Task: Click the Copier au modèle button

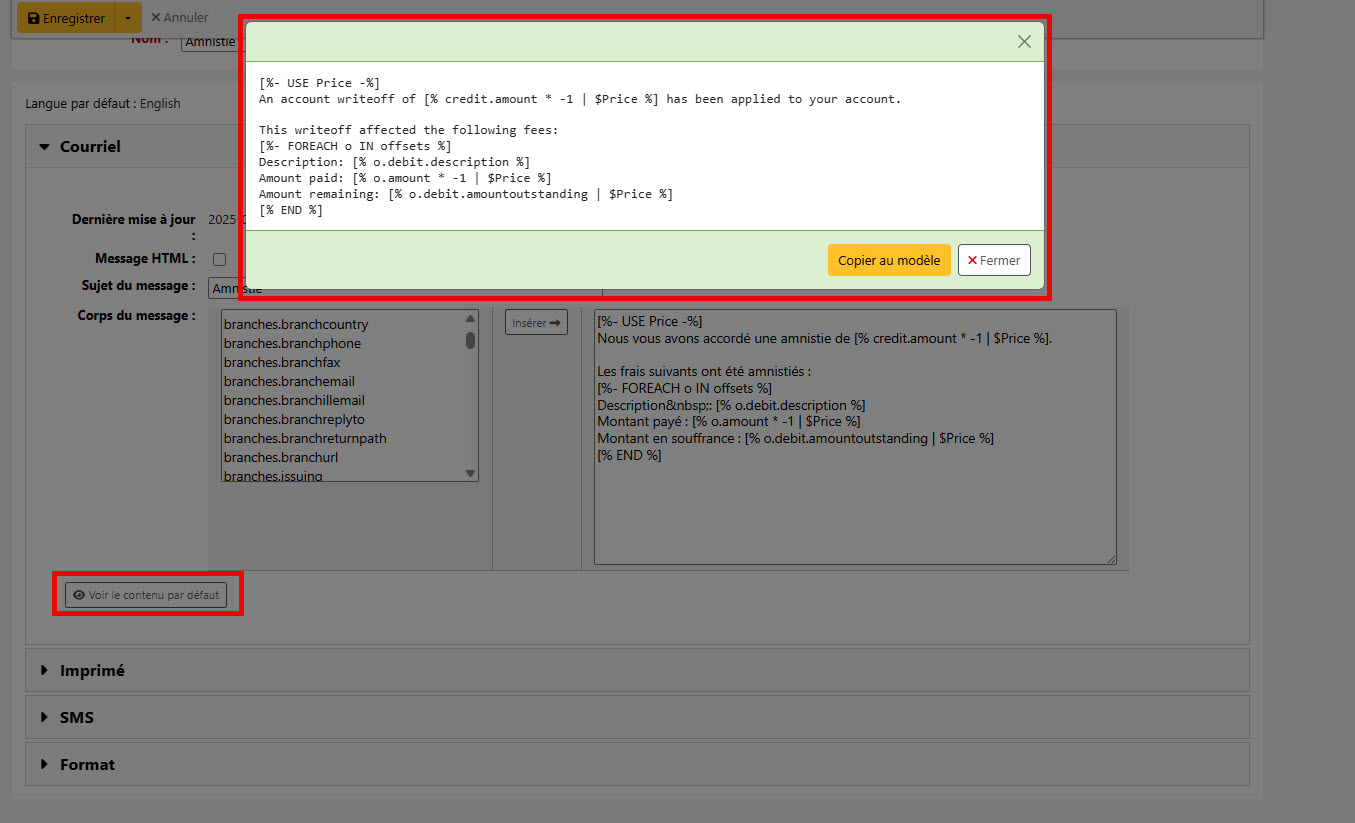Action: (x=888, y=260)
